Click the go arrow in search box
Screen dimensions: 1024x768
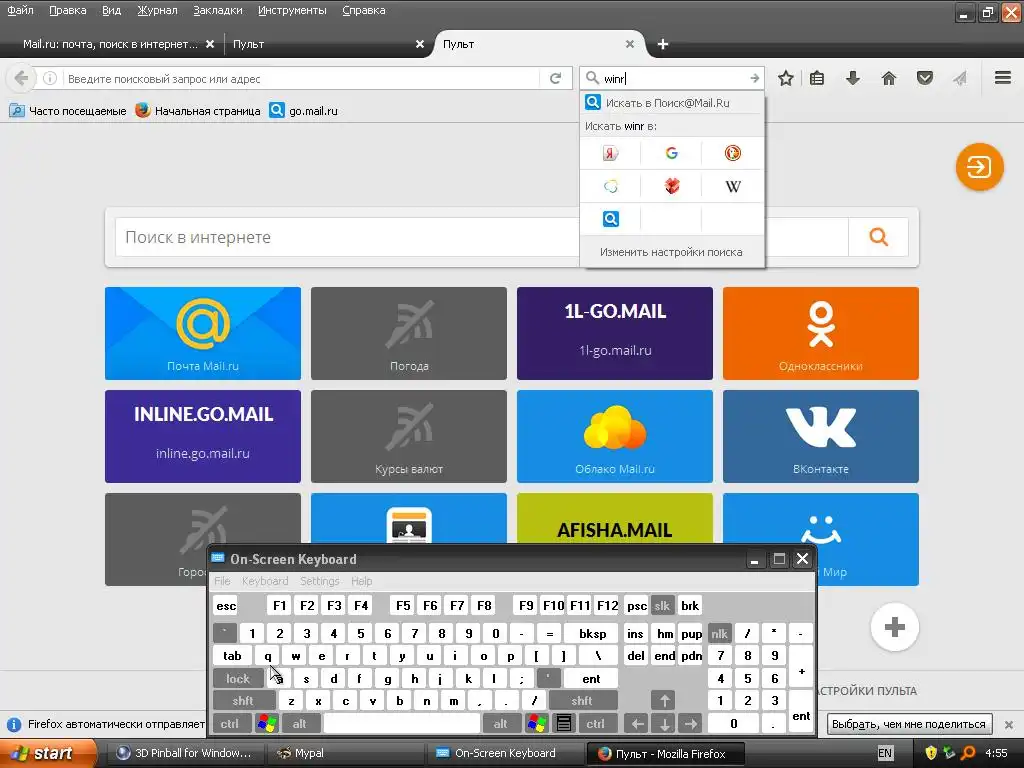(x=754, y=78)
